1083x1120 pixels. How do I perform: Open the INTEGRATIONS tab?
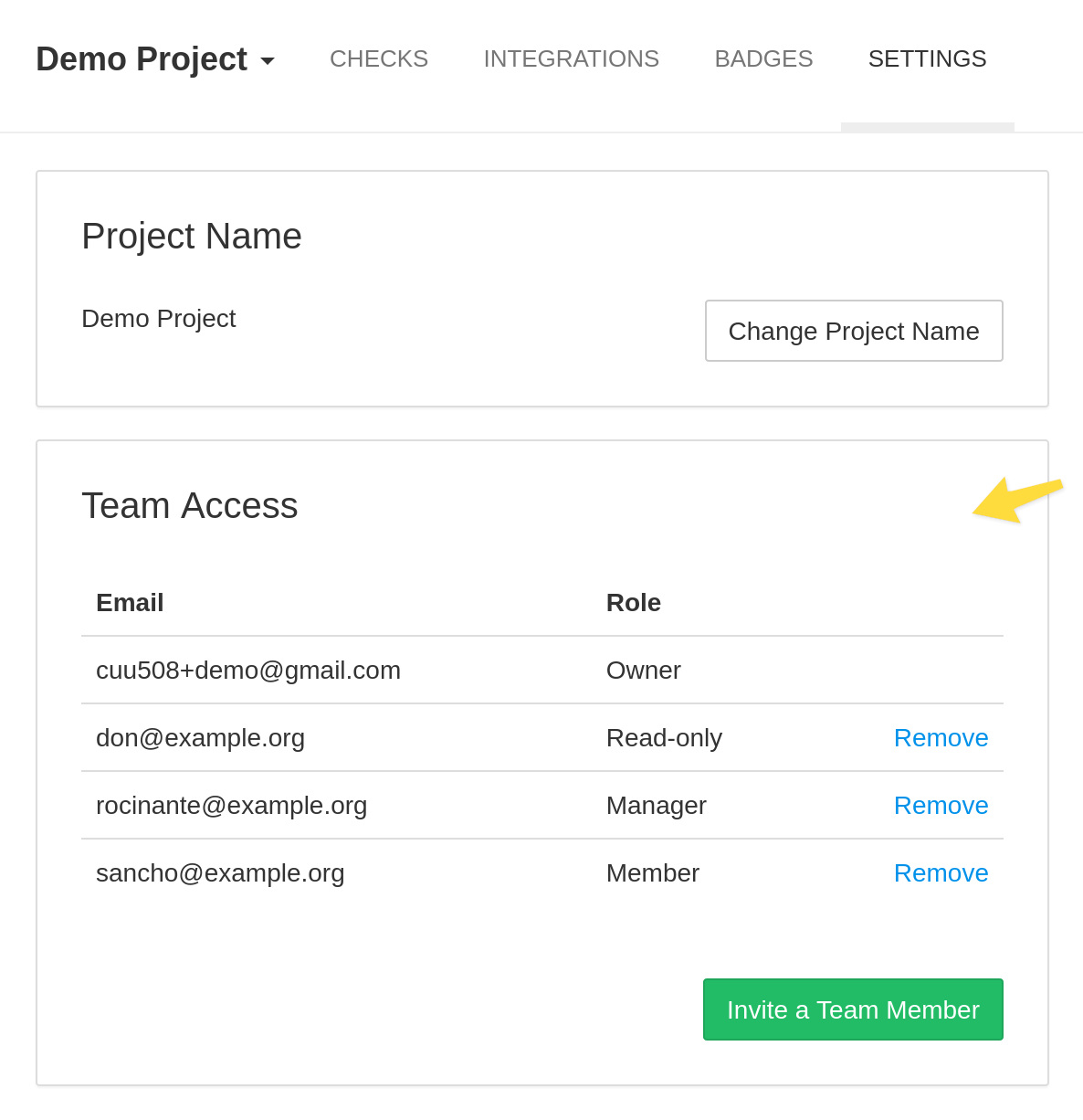tap(571, 58)
